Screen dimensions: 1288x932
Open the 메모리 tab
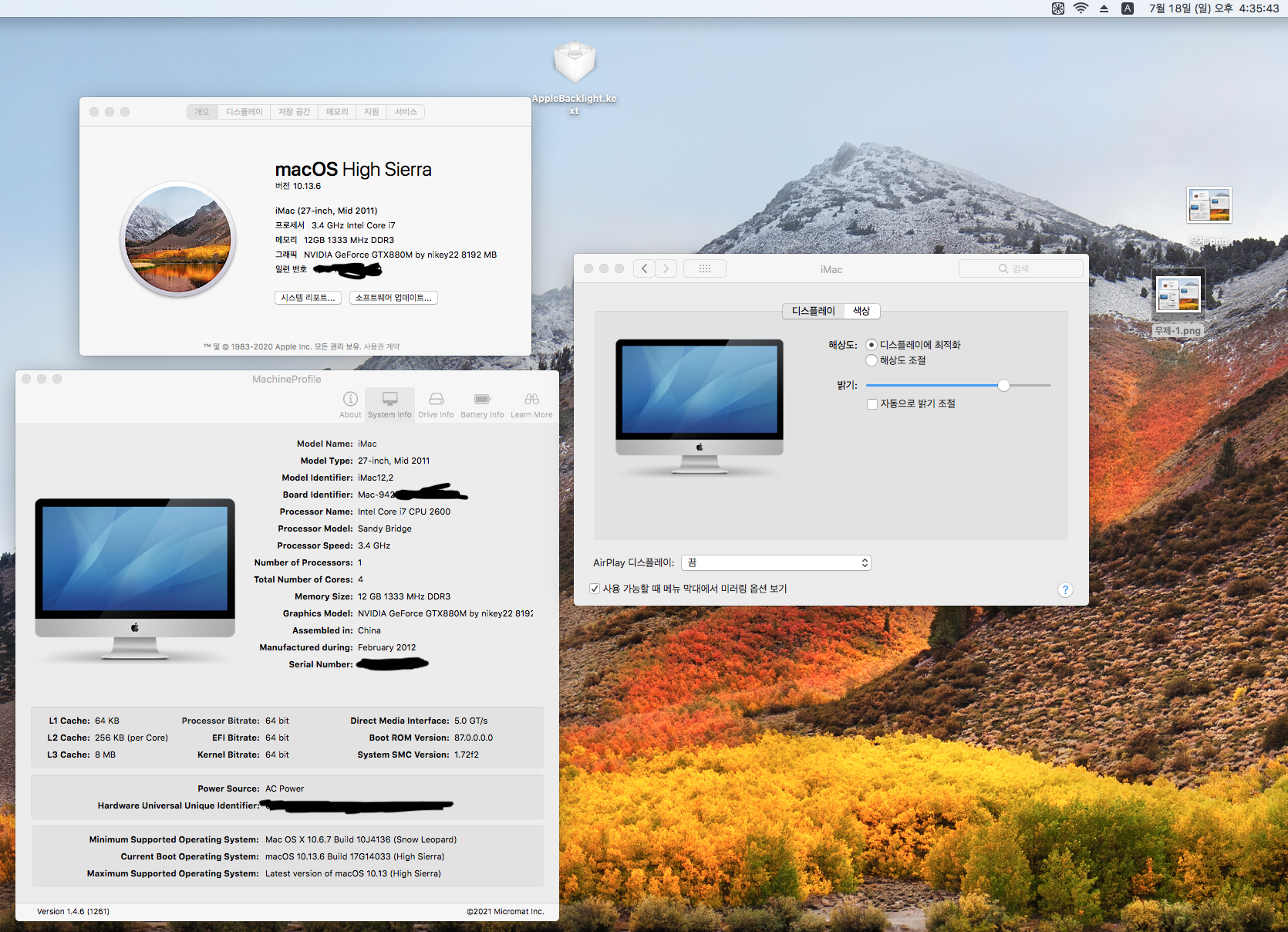(x=337, y=112)
